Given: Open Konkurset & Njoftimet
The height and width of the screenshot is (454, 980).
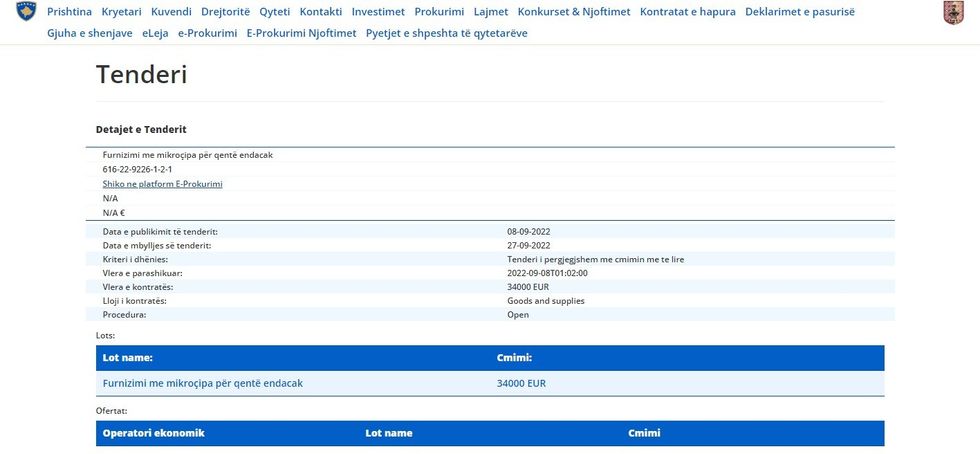Looking at the screenshot, I should click(574, 11).
